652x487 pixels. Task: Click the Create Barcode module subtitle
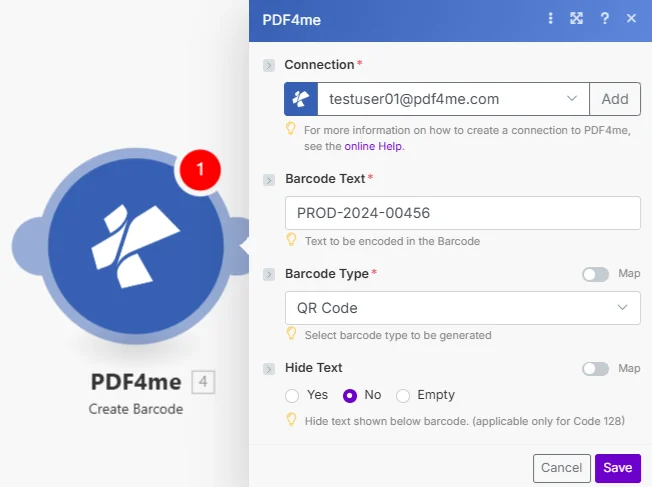click(136, 409)
